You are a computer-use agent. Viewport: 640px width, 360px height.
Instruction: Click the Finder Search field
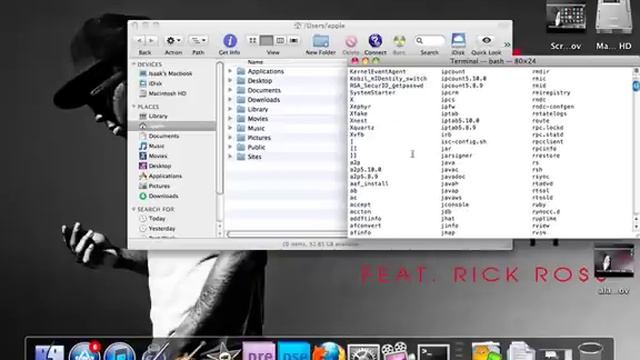tap(429, 40)
